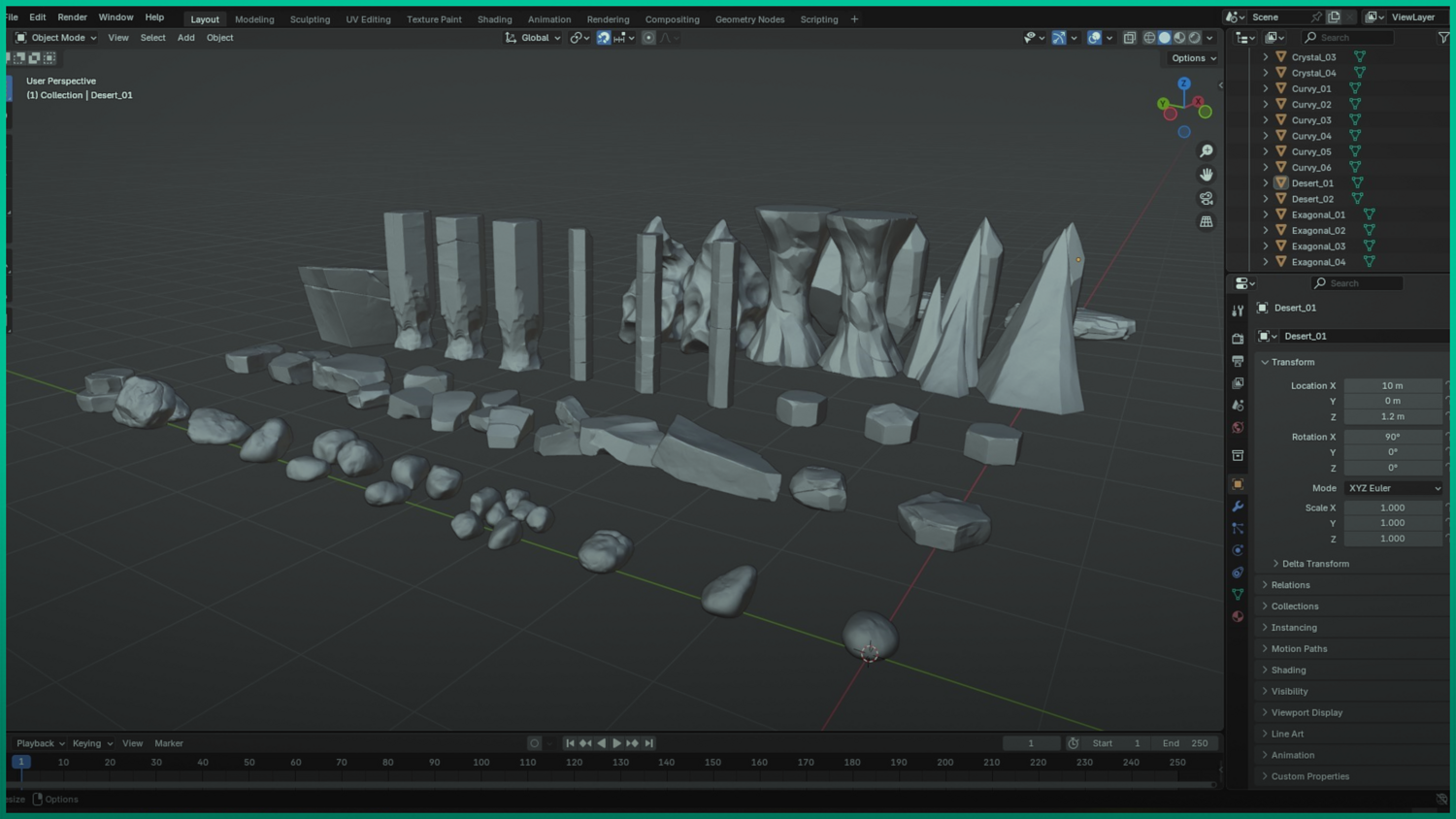
Task: Open the View Layer properties tab
Action: click(1238, 383)
